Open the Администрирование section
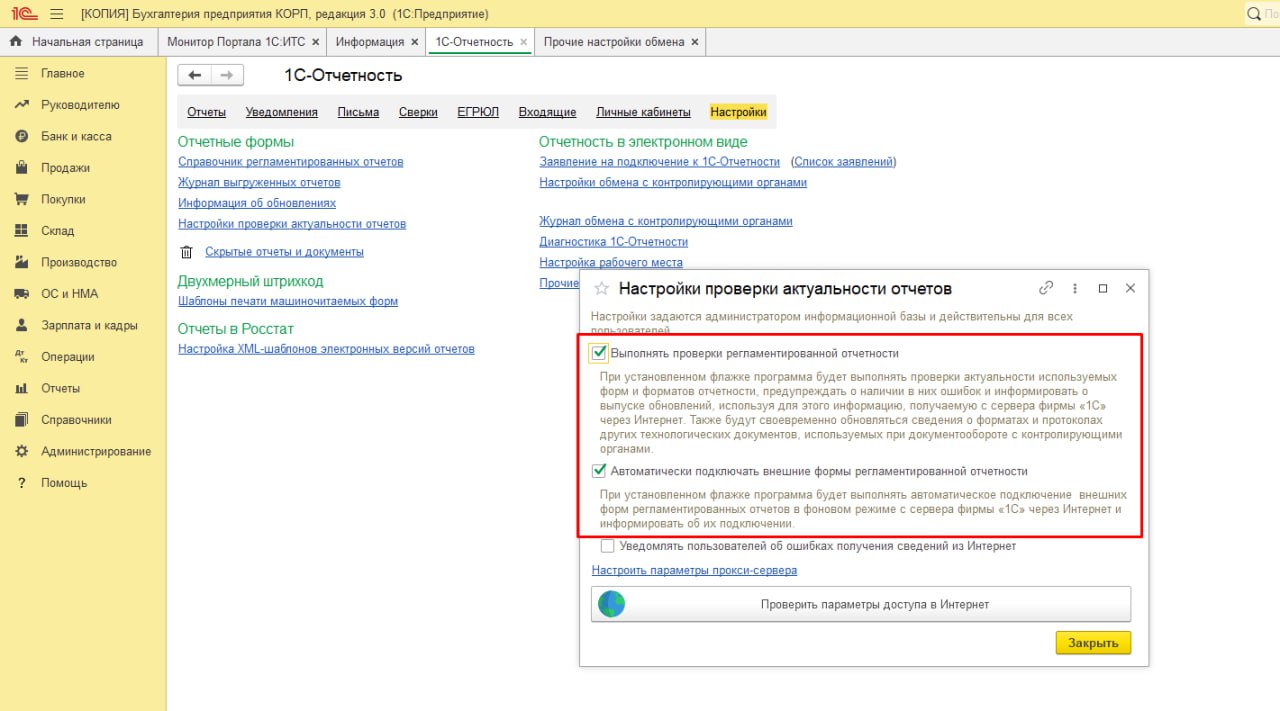The image size is (1280, 711). (96, 451)
